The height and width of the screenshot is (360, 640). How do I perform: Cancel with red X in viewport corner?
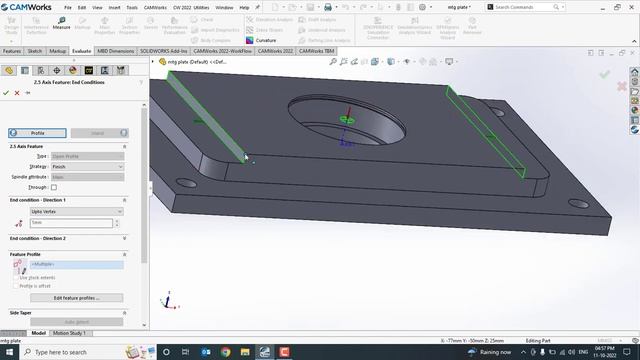click(x=622, y=86)
